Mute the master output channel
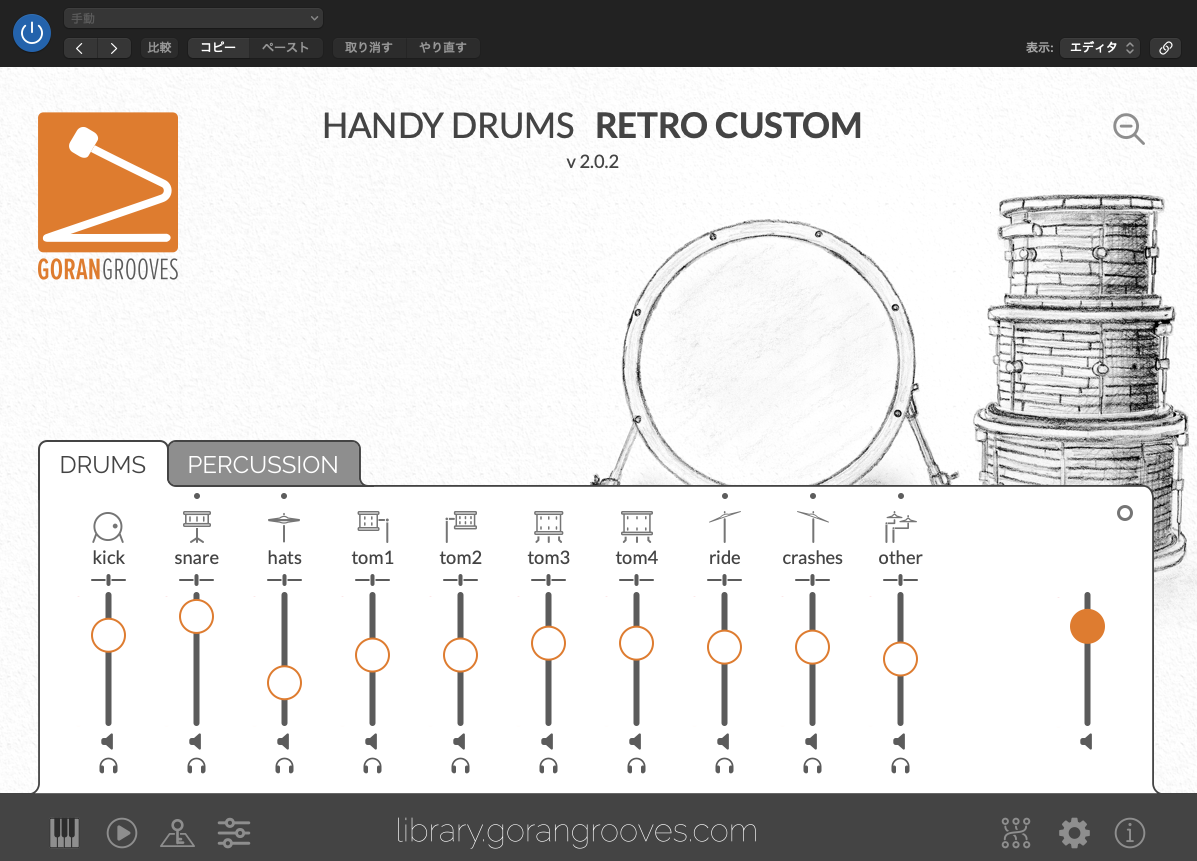1197x861 pixels. 1086,741
